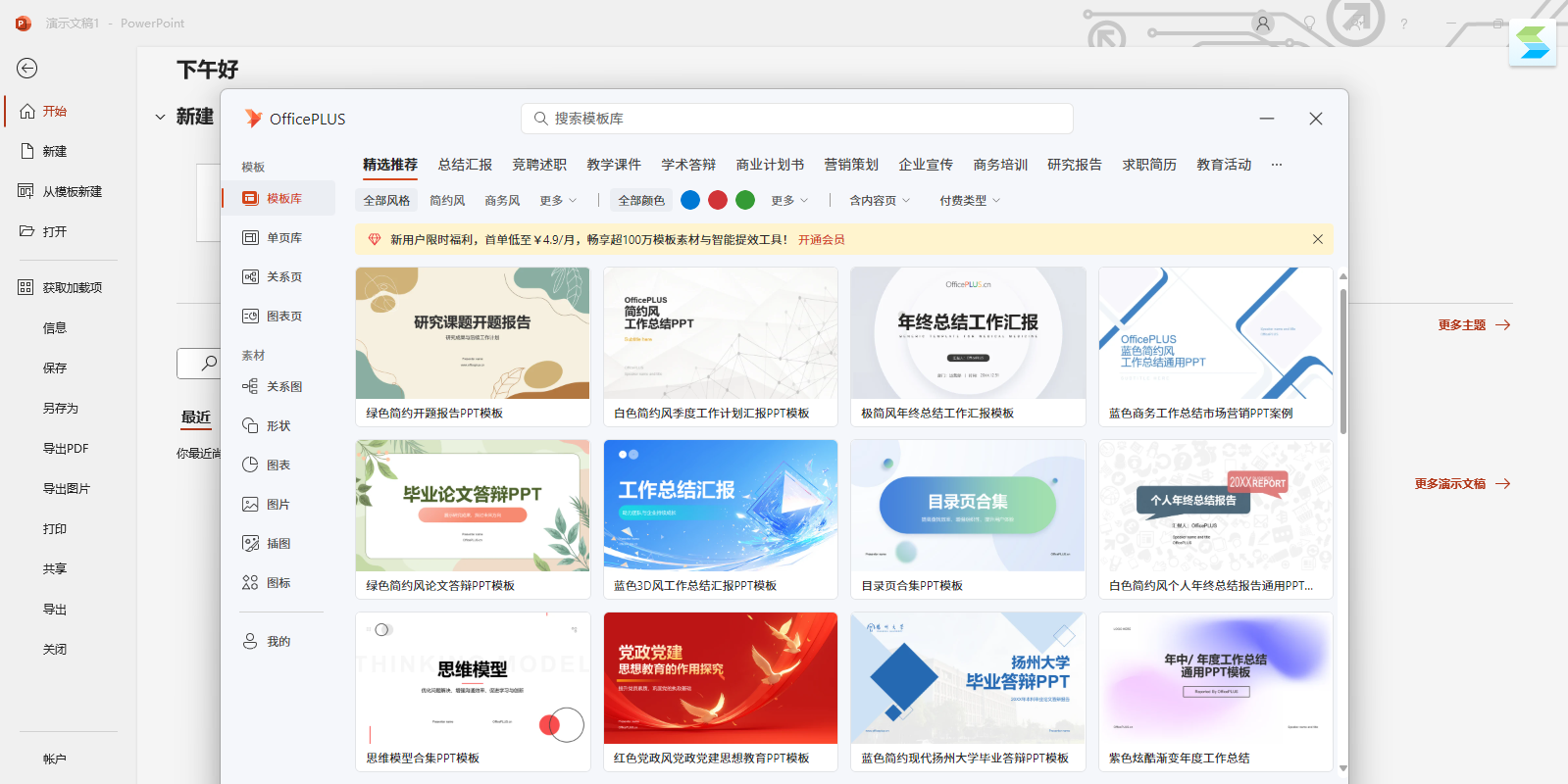Click the 开通会员 link
Image resolution: width=1568 pixels, height=784 pixels.
[821, 239]
